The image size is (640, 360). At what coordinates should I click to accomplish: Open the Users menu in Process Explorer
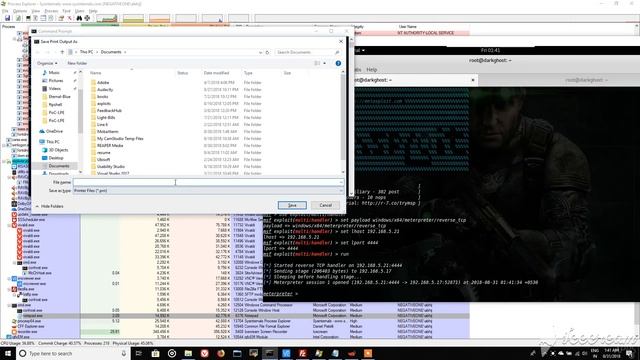tap(80, 11)
